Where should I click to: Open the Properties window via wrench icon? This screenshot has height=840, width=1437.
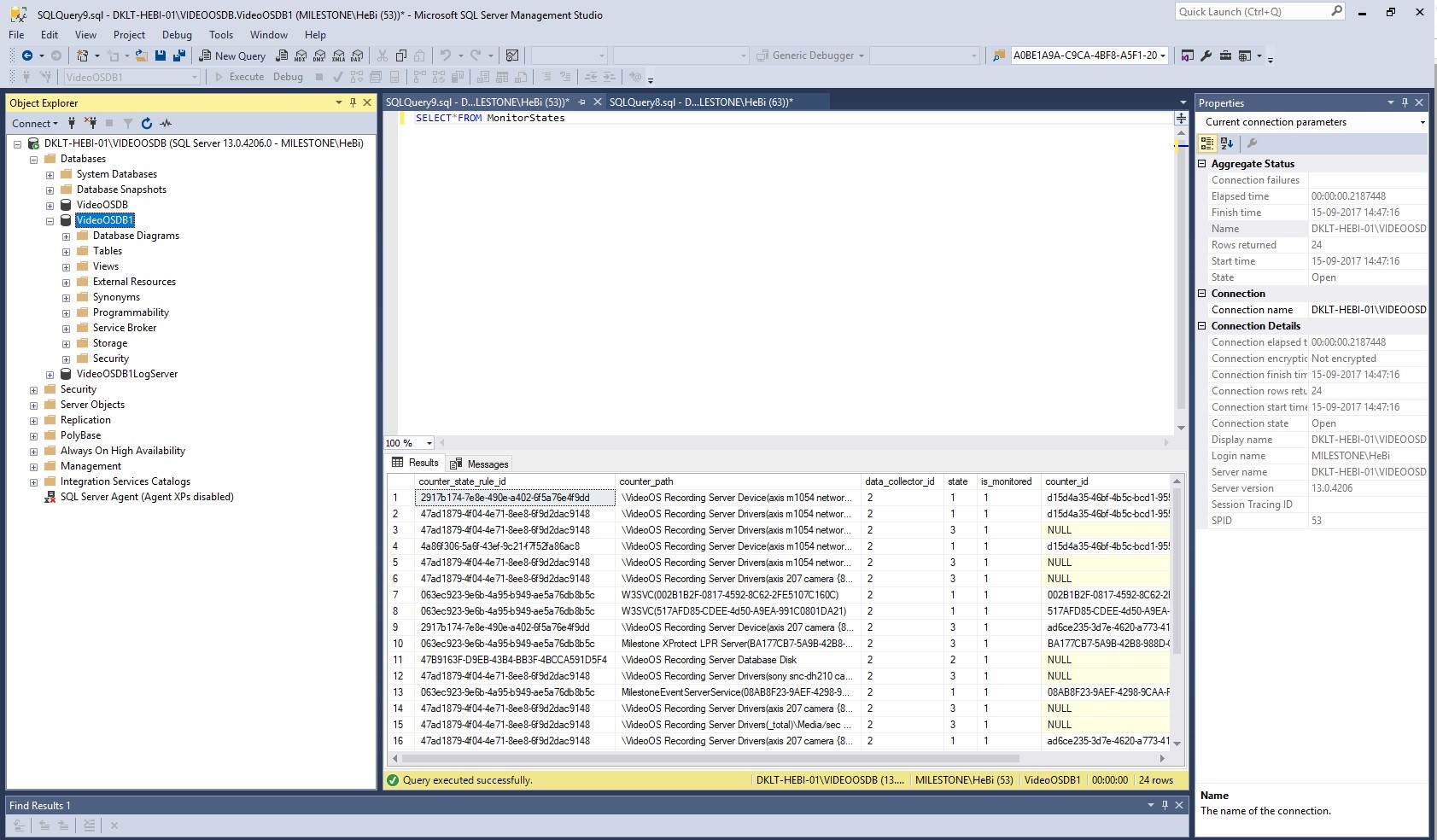coord(1206,55)
